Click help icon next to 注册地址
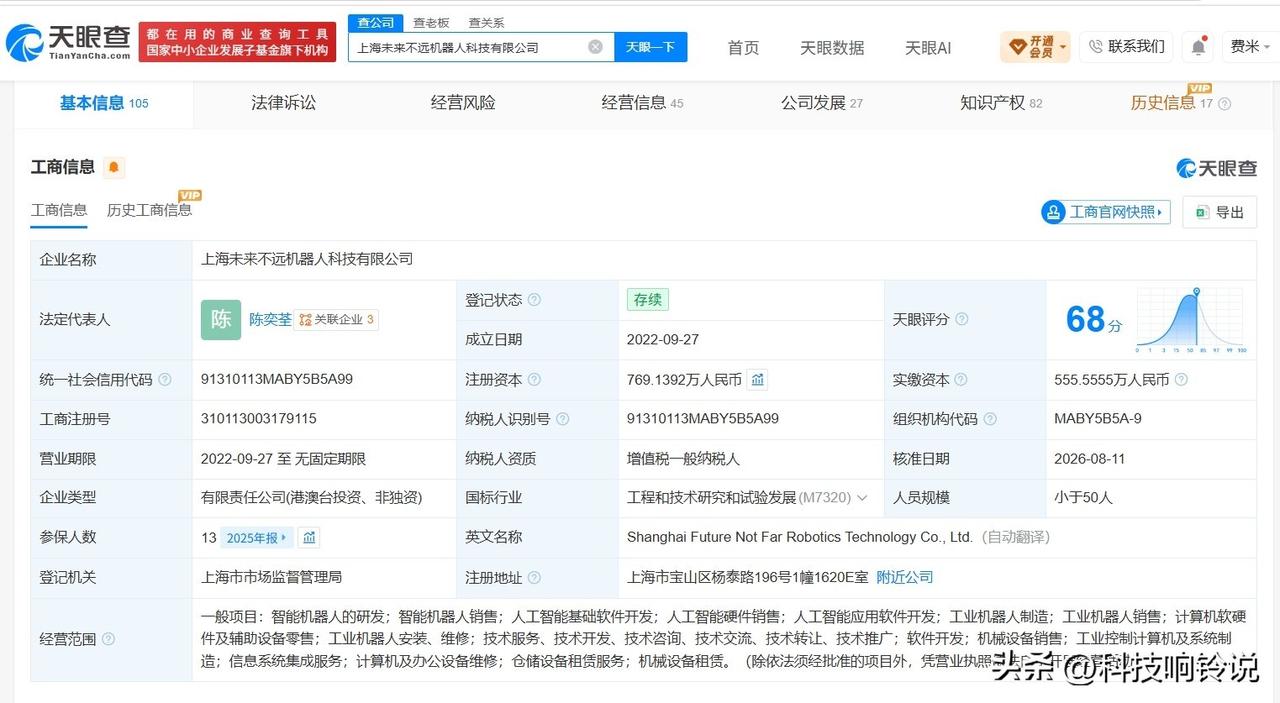Screen dimensions: 1280x703 [x=534, y=577]
